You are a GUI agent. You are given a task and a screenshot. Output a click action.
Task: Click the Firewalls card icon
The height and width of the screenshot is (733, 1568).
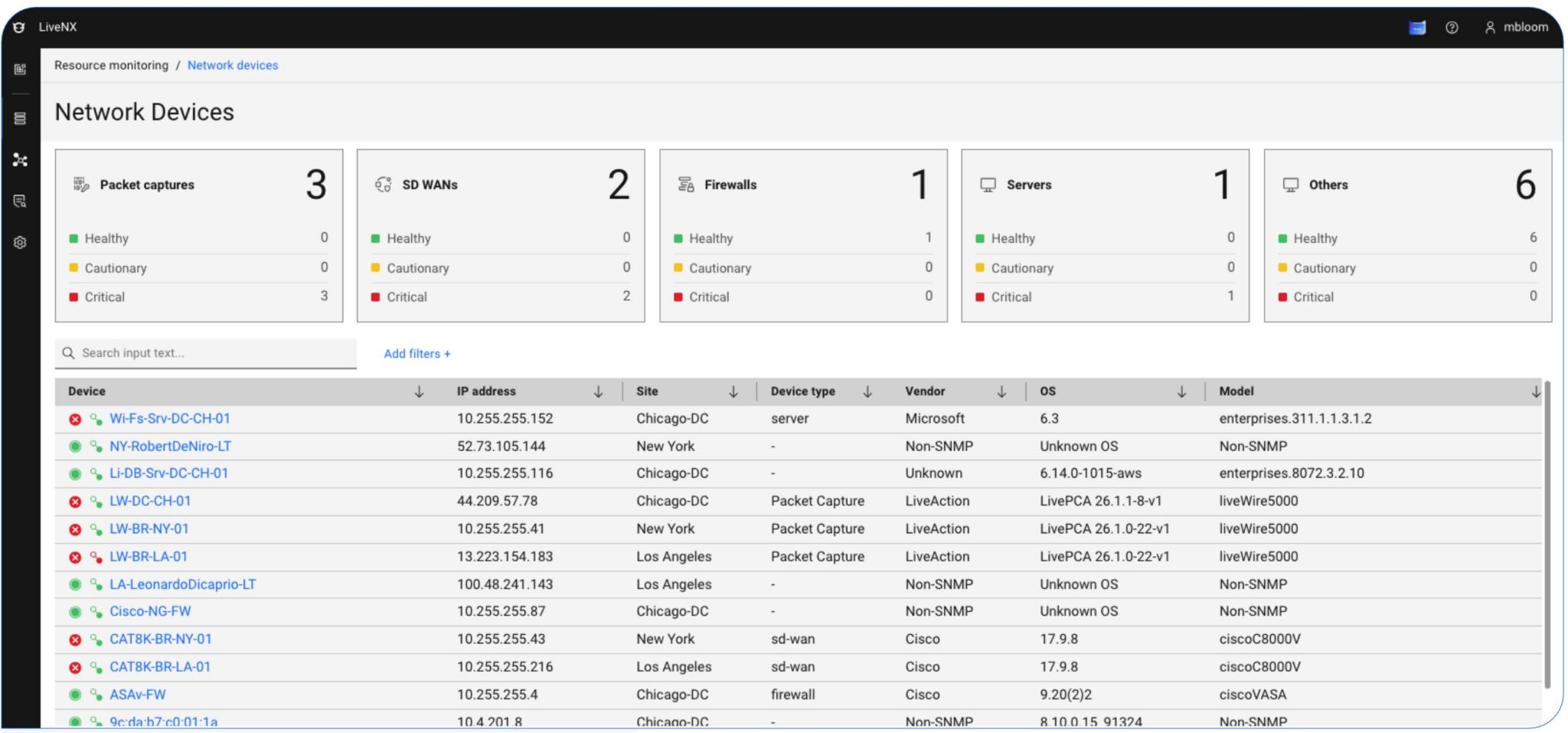(686, 184)
